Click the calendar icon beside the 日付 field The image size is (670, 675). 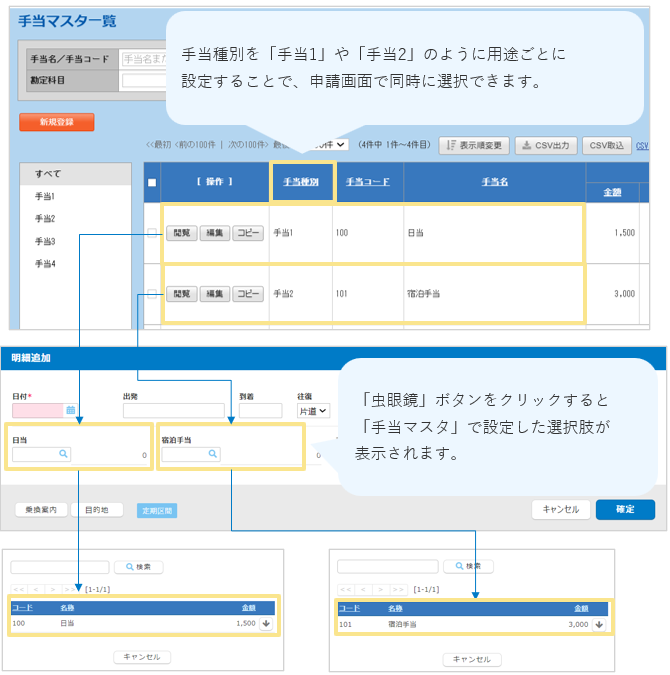click(71, 410)
